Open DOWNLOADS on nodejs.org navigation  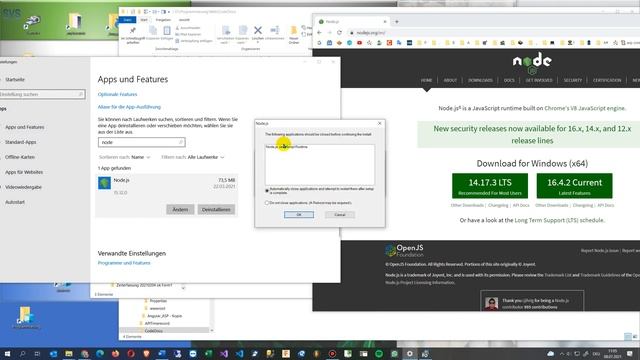point(480,80)
